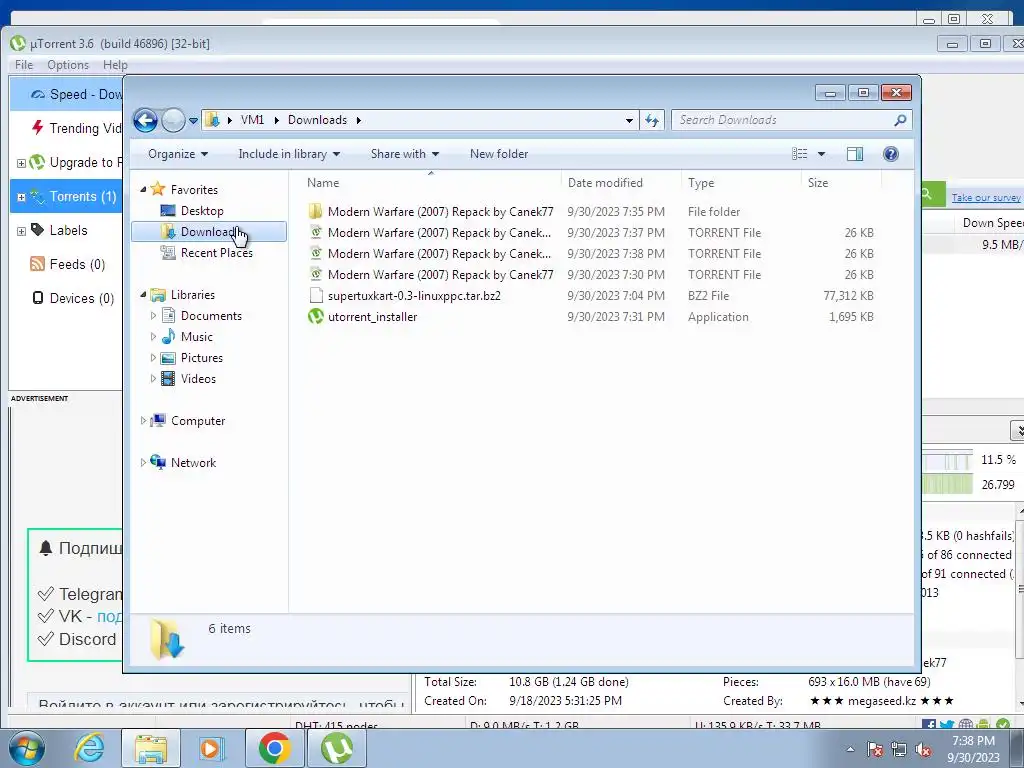Open the Organize menu
Image resolution: width=1024 pixels, height=768 pixels.
click(178, 154)
